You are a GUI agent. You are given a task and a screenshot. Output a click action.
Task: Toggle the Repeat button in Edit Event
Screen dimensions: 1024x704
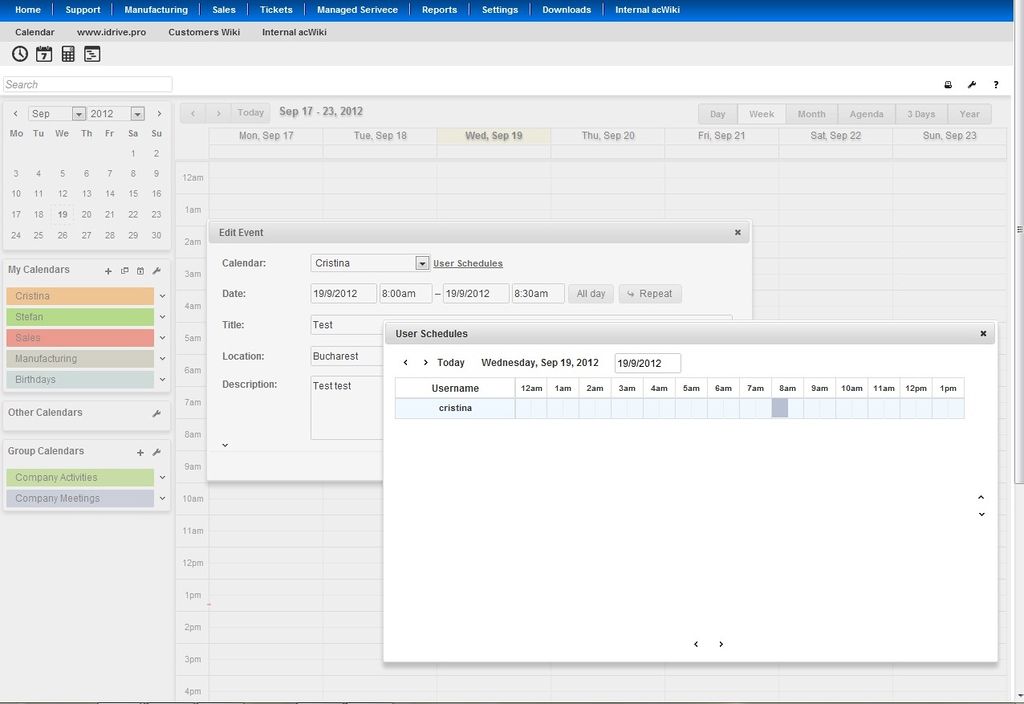point(650,294)
